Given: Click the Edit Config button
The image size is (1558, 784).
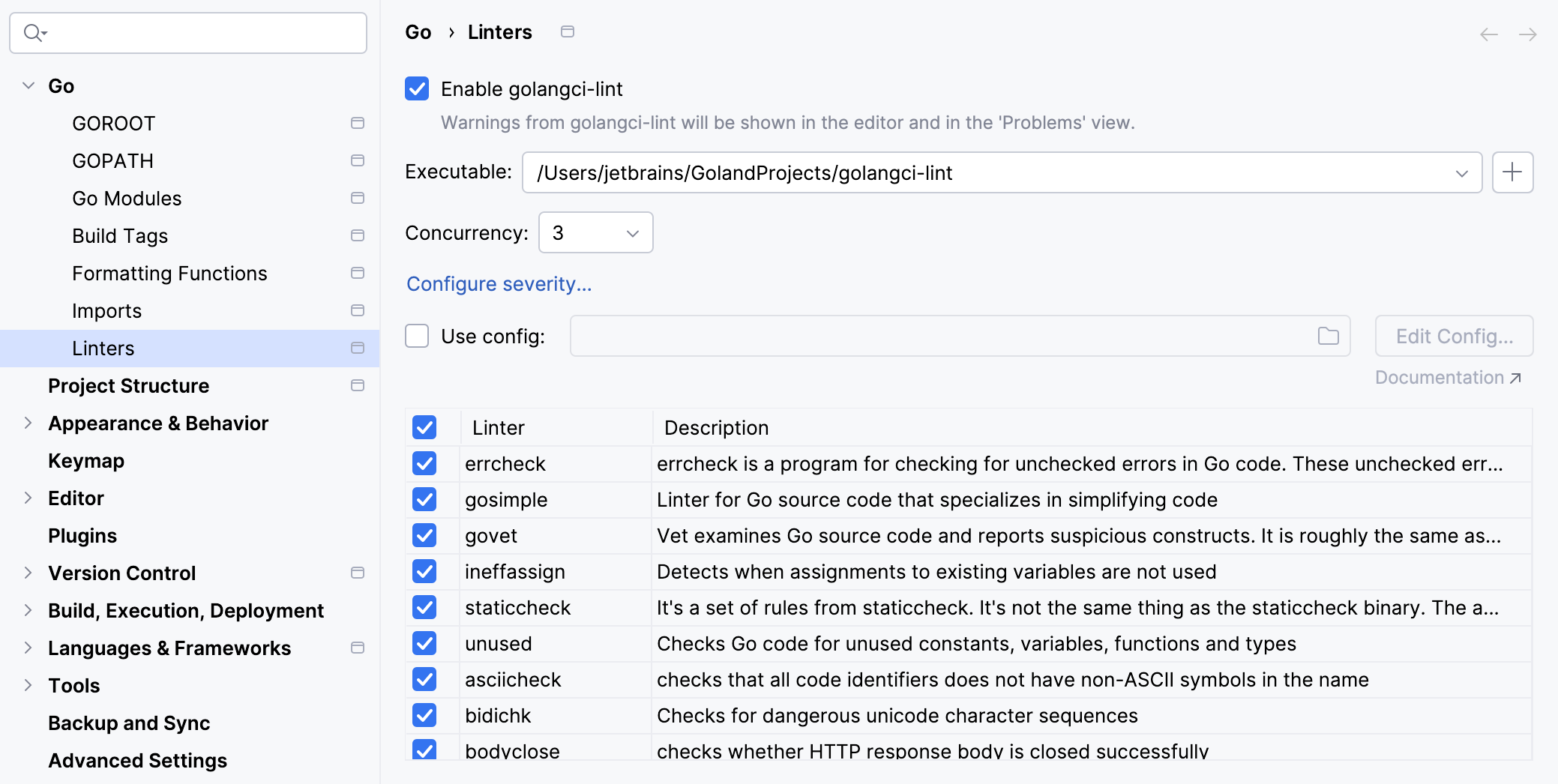Looking at the screenshot, I should point(1453,336).
